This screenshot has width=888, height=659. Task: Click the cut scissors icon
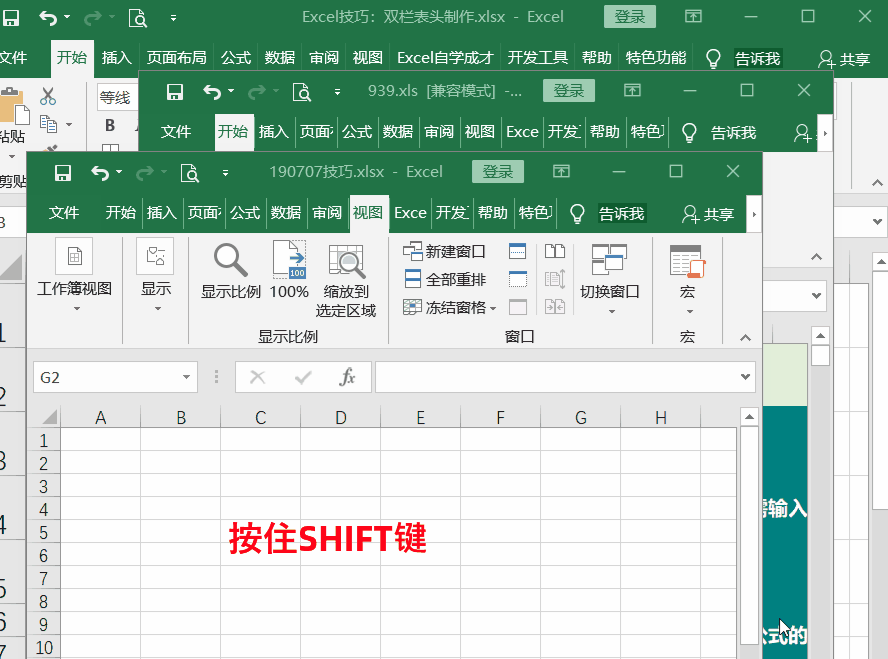48,96
